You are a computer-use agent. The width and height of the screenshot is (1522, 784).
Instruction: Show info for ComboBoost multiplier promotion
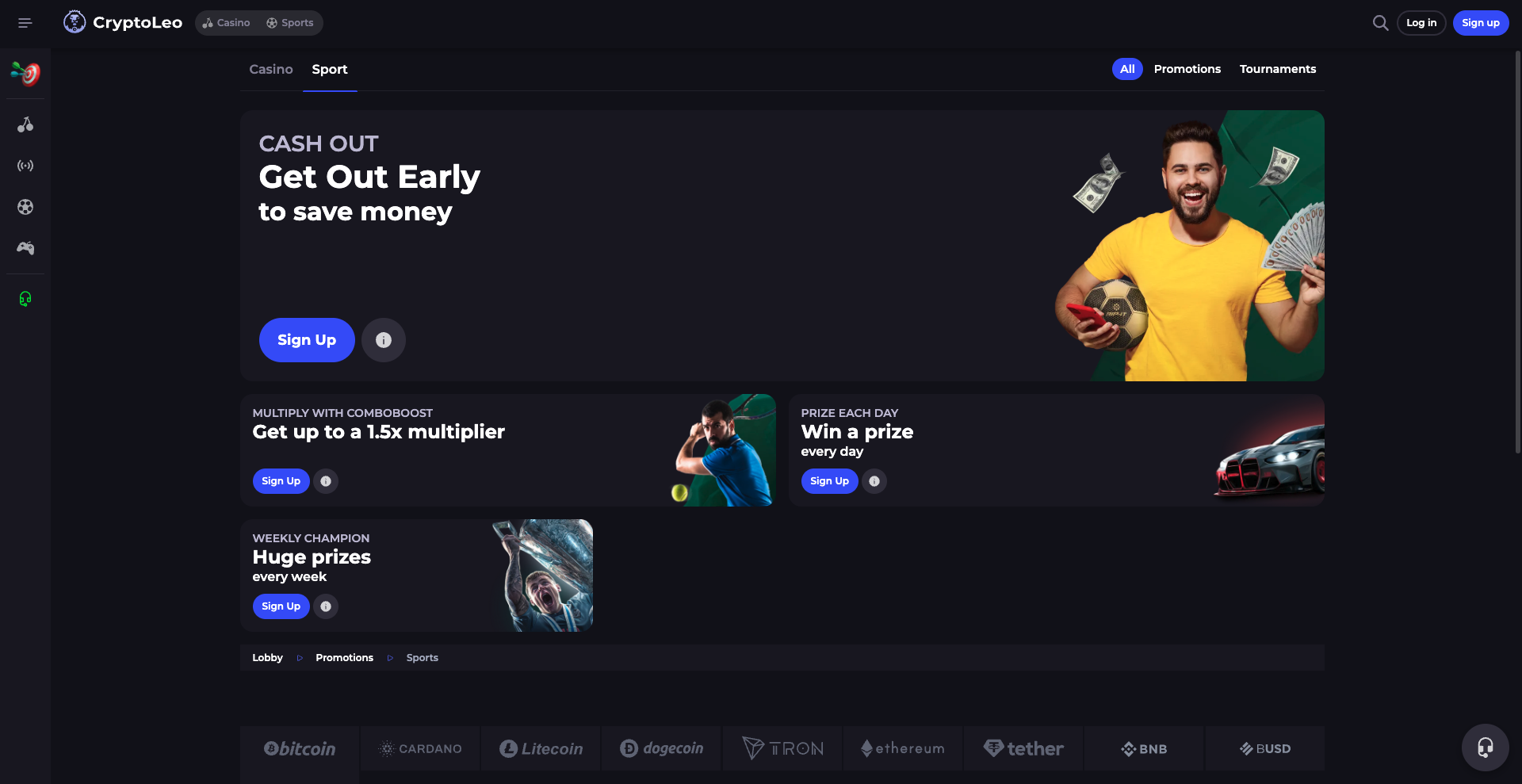[x=326, y=481]
